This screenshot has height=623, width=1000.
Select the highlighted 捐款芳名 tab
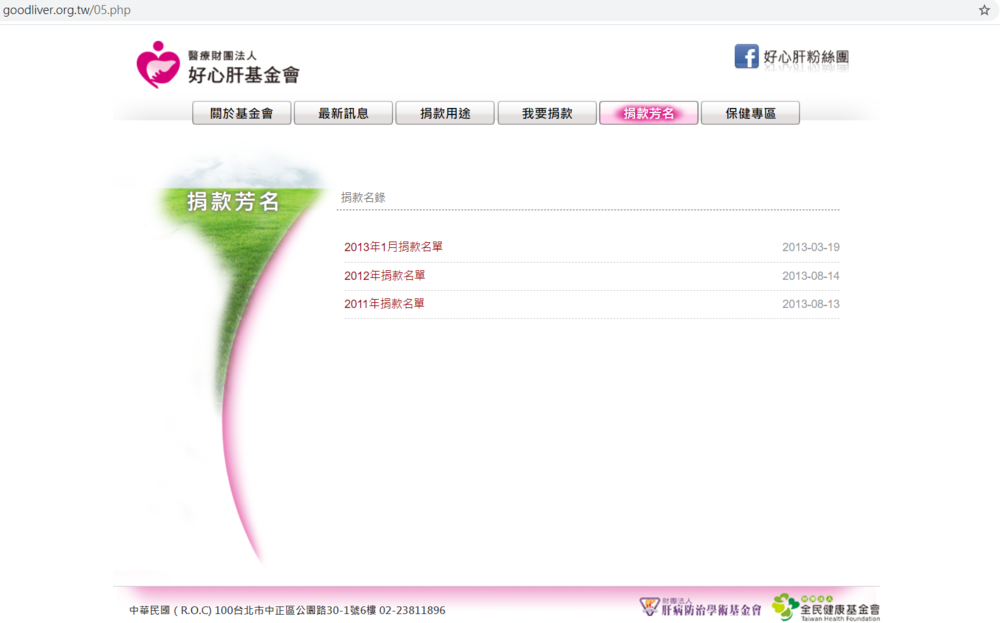(648, 113)
